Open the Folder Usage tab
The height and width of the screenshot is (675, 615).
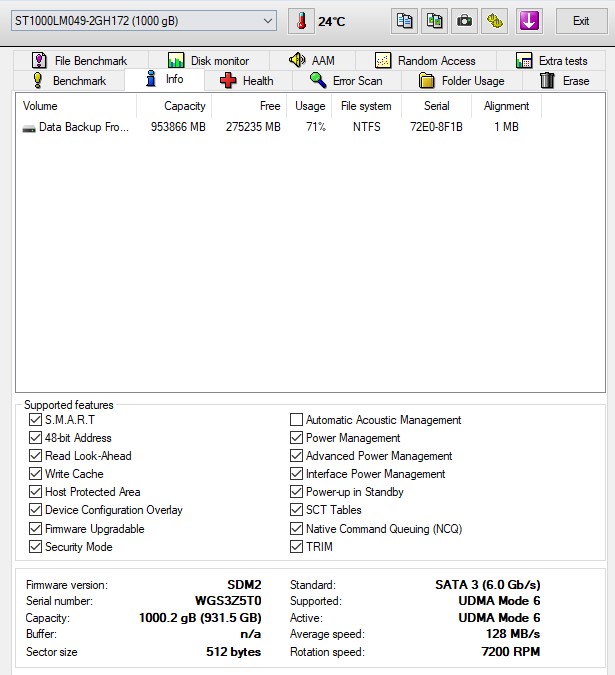pos(461,81)
